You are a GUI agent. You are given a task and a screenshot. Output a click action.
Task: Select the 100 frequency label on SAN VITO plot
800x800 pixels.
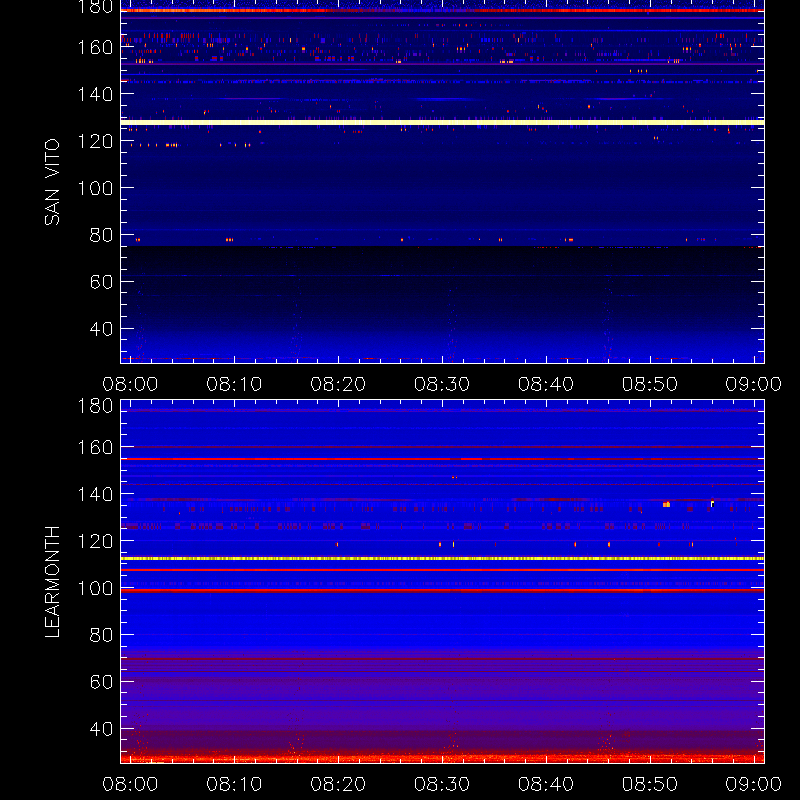pyautogui.click(x=95, y=188)
